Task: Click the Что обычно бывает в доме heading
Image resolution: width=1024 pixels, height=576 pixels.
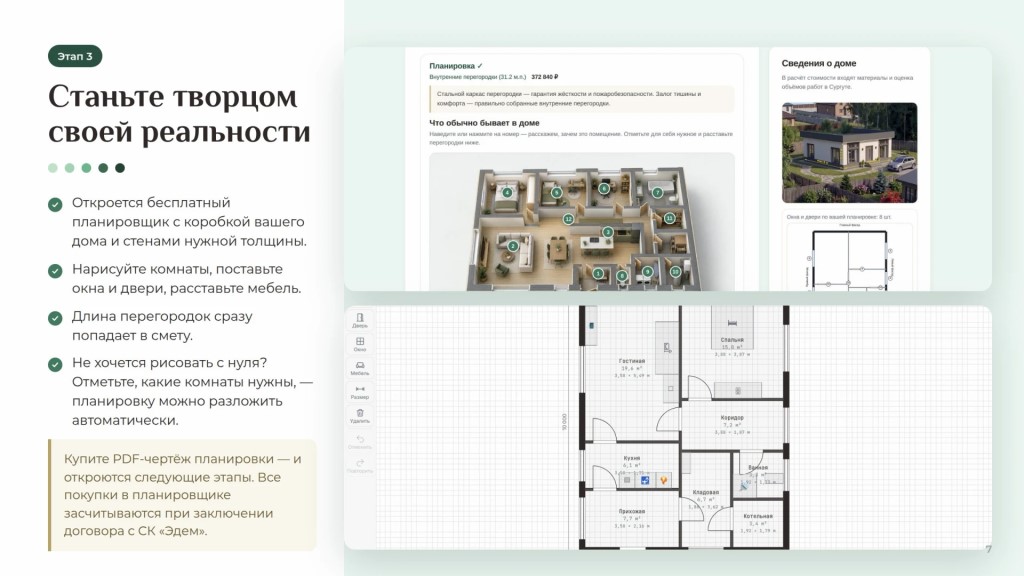Action: click(x=485, y=123)
